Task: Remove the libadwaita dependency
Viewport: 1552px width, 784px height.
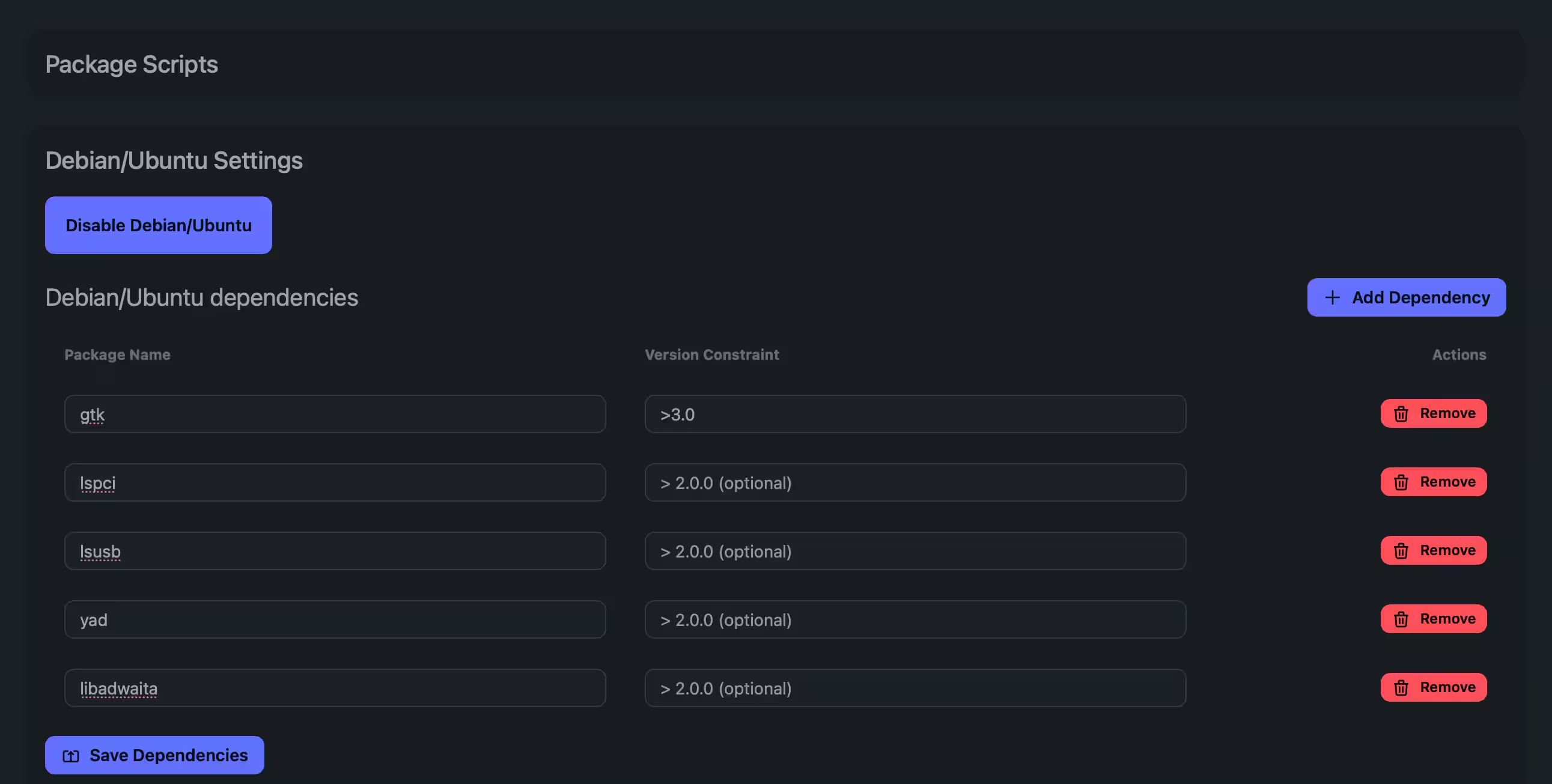Action: point(1433,688)
